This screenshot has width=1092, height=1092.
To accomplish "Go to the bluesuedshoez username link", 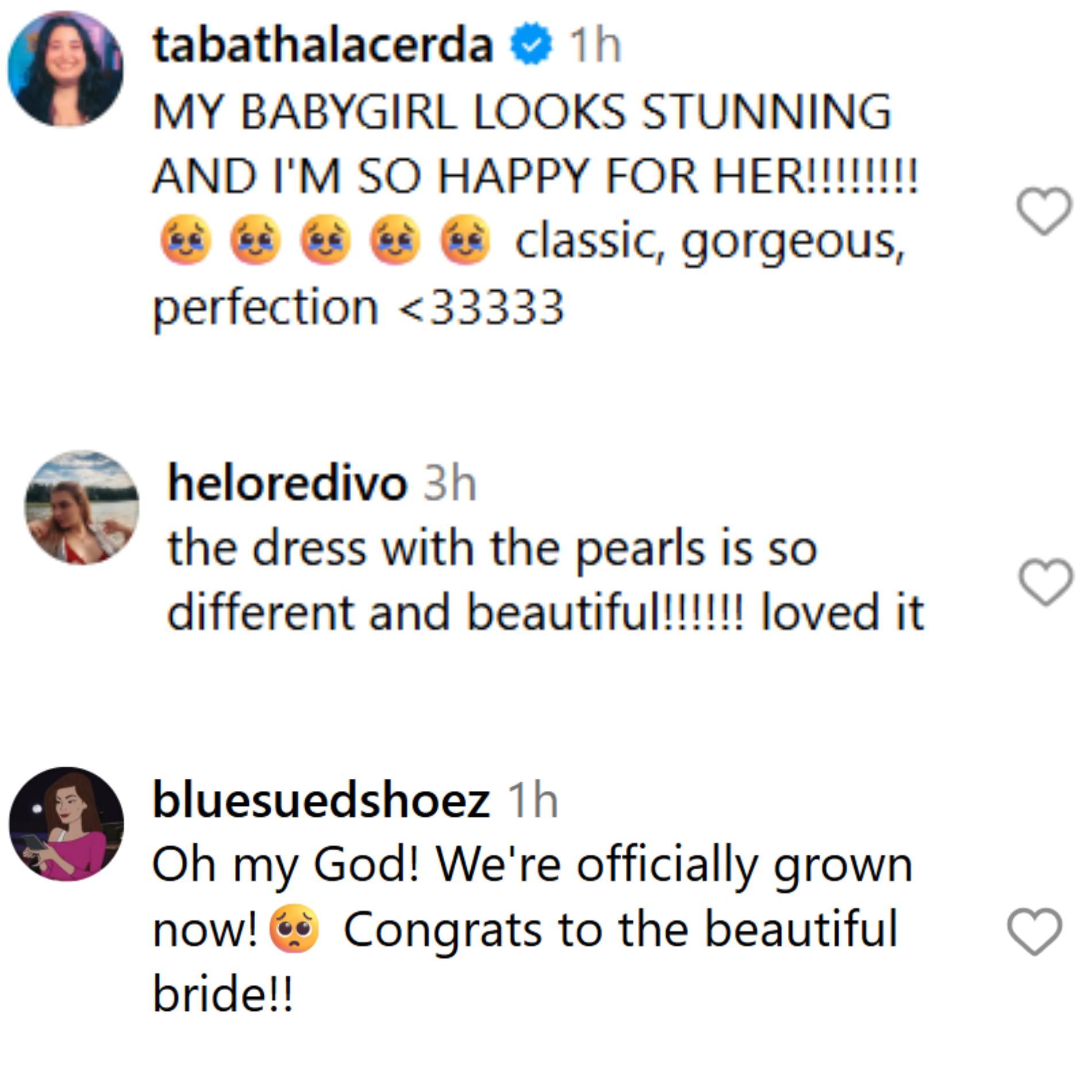I will click(321, 799).
